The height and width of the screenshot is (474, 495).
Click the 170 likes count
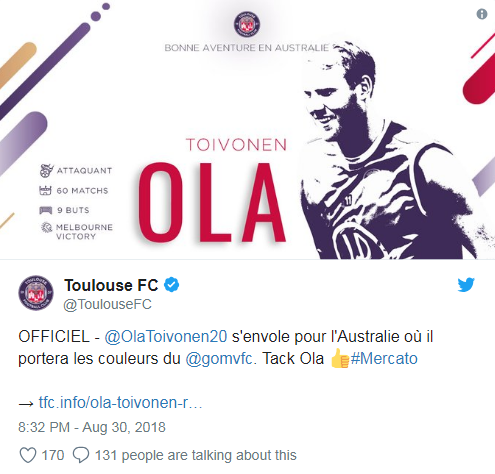(52, 455)
